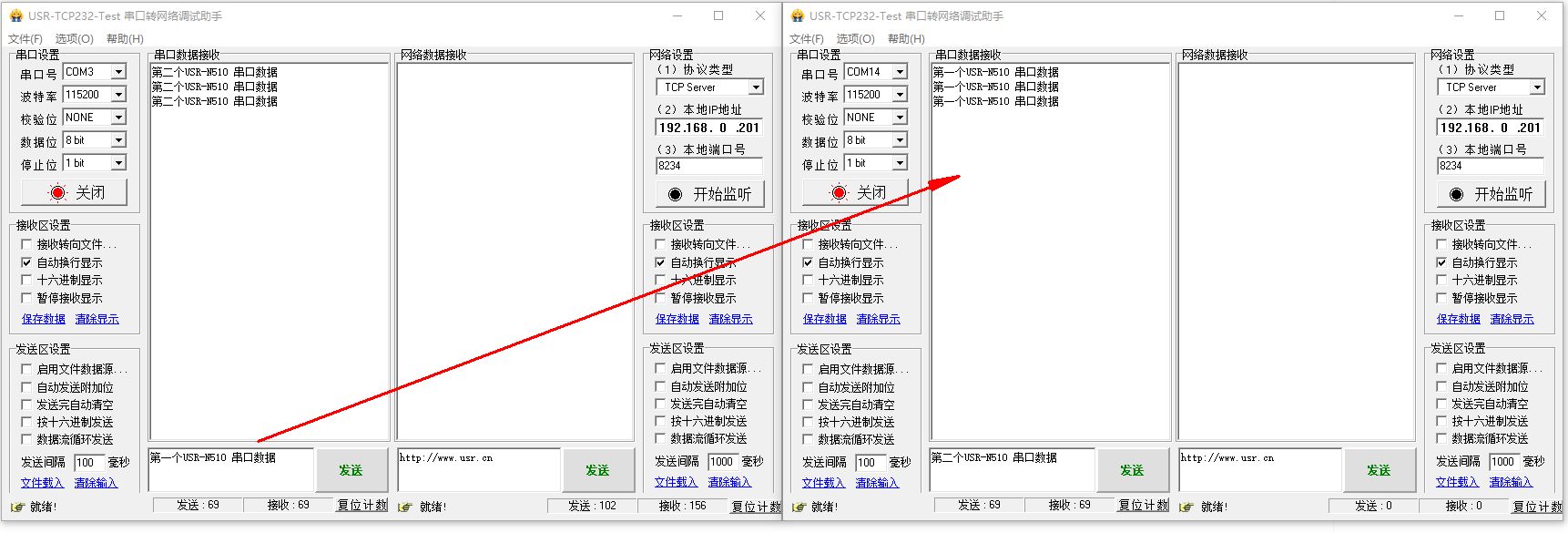Viewport: 1568px width, 533px height.
Task: Open the 波特率 115200 dropdown in COM3 window
Action: click(118, 95)
